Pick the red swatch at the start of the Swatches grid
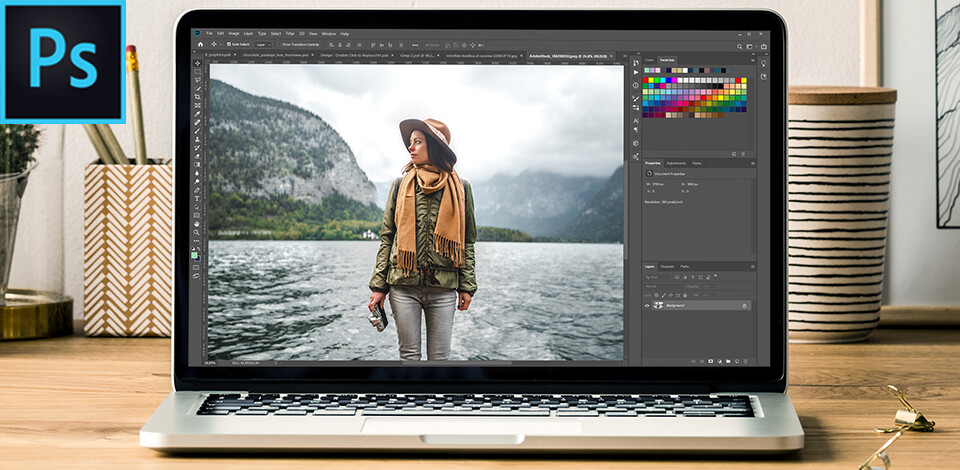Viewport: 960px width, 470px height. (645, 80)
